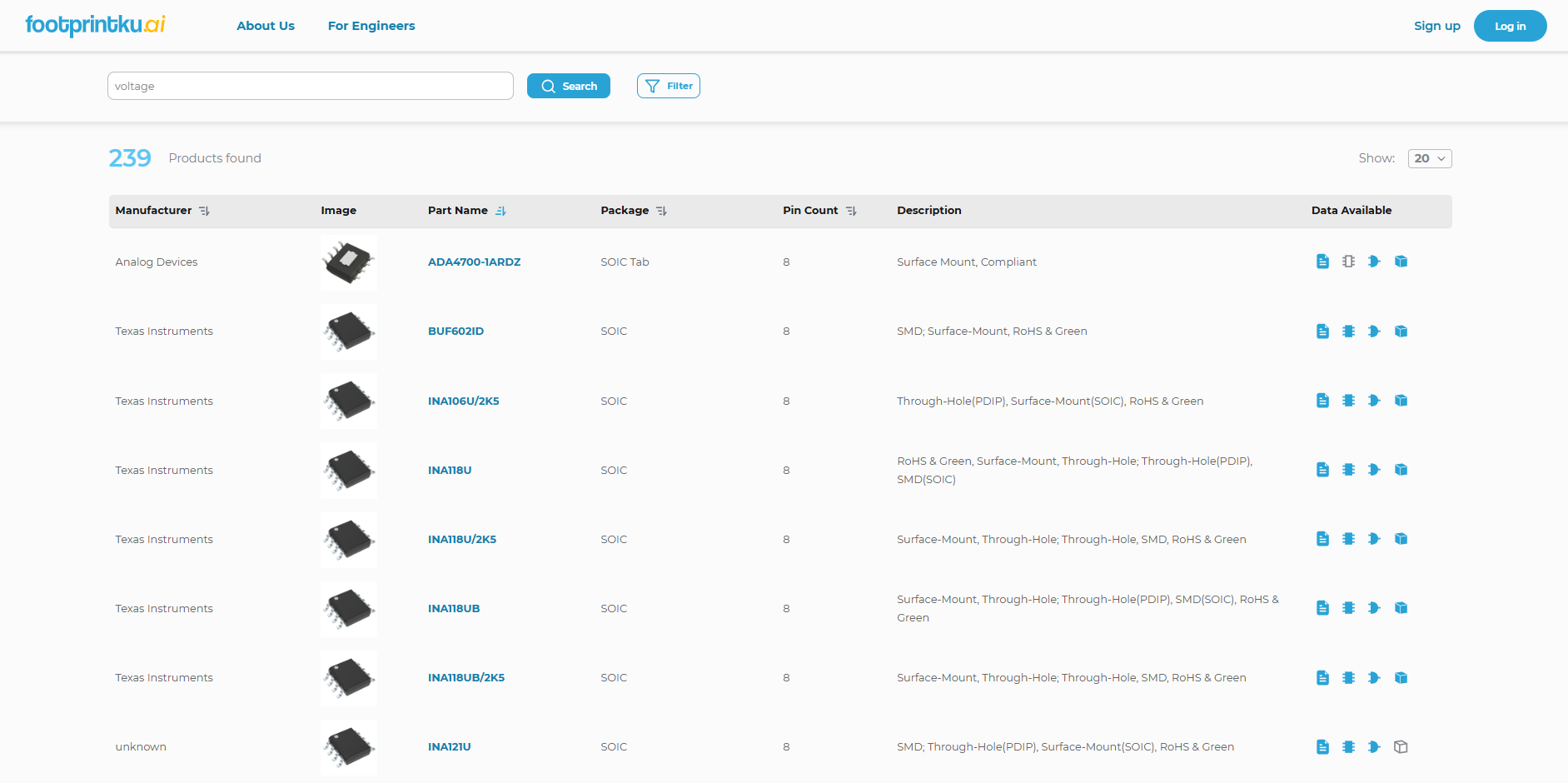Select 'Analog Devices' manufacturer cell
Image resolution: width=1568 pixels, height=783 pixels.
157,262
